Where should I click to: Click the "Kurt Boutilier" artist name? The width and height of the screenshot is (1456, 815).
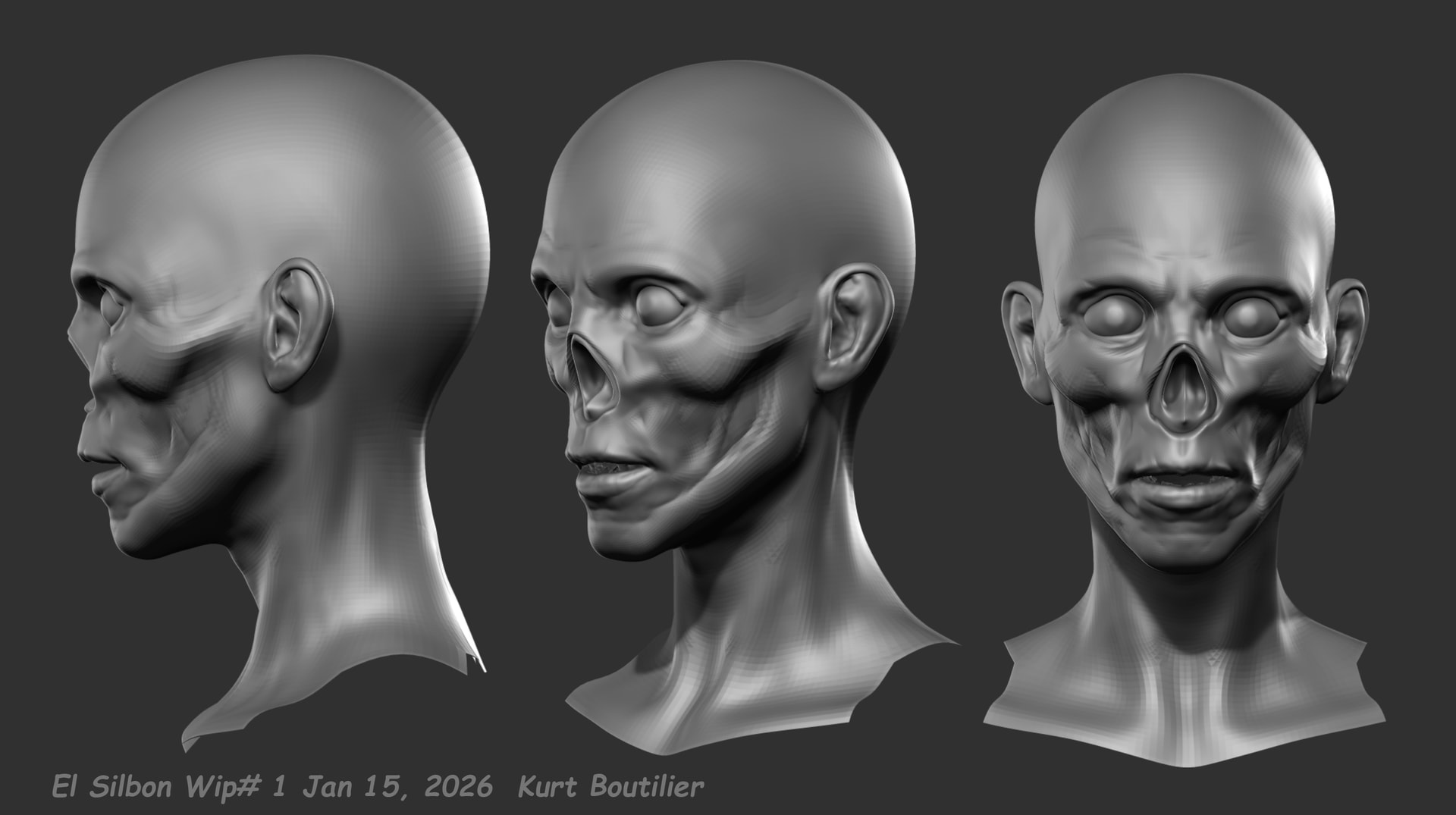pos(610,786)
